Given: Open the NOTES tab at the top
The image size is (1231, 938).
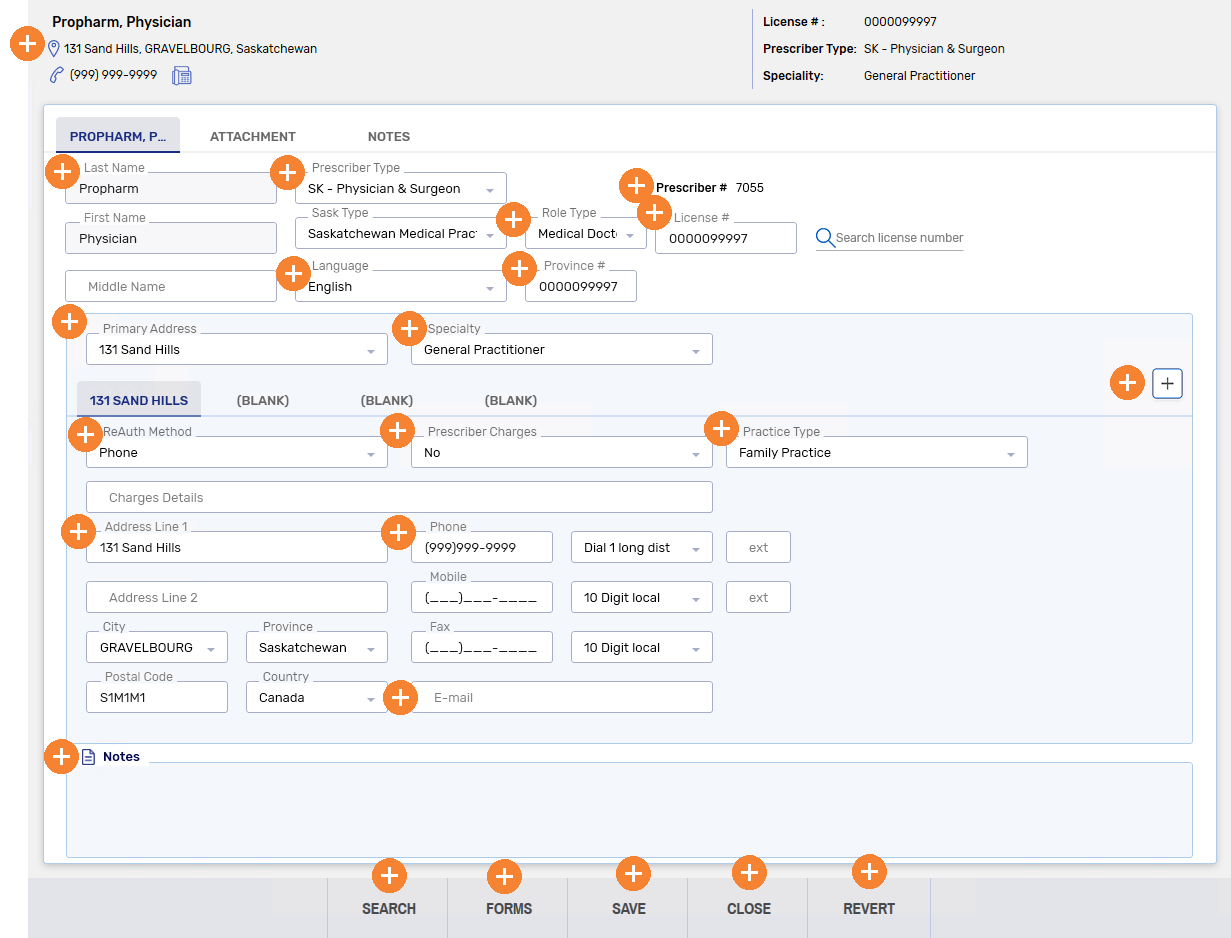Looking at the screenshot, I should (389, 137).
